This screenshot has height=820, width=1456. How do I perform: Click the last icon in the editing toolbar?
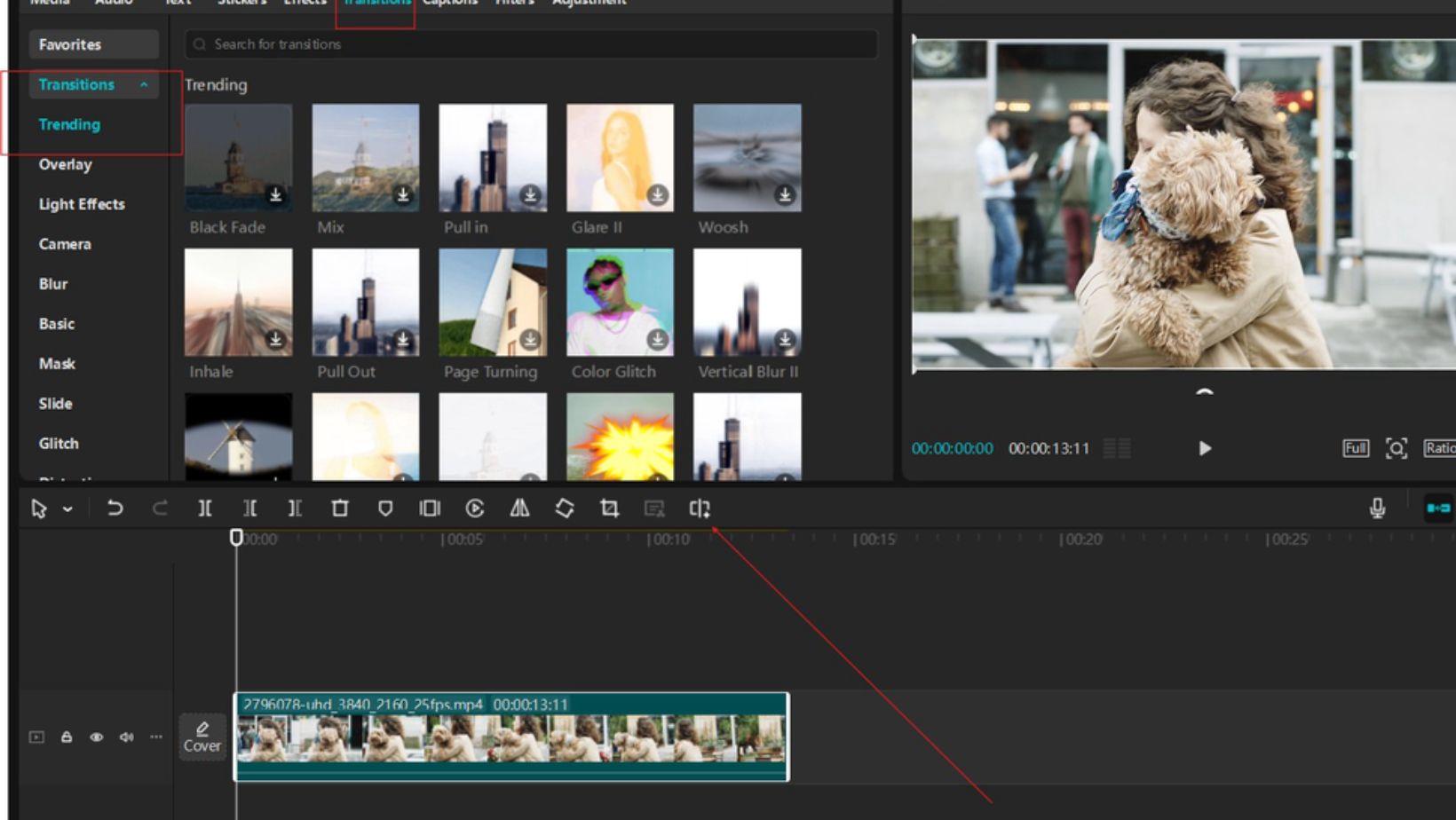coord(700,509)
